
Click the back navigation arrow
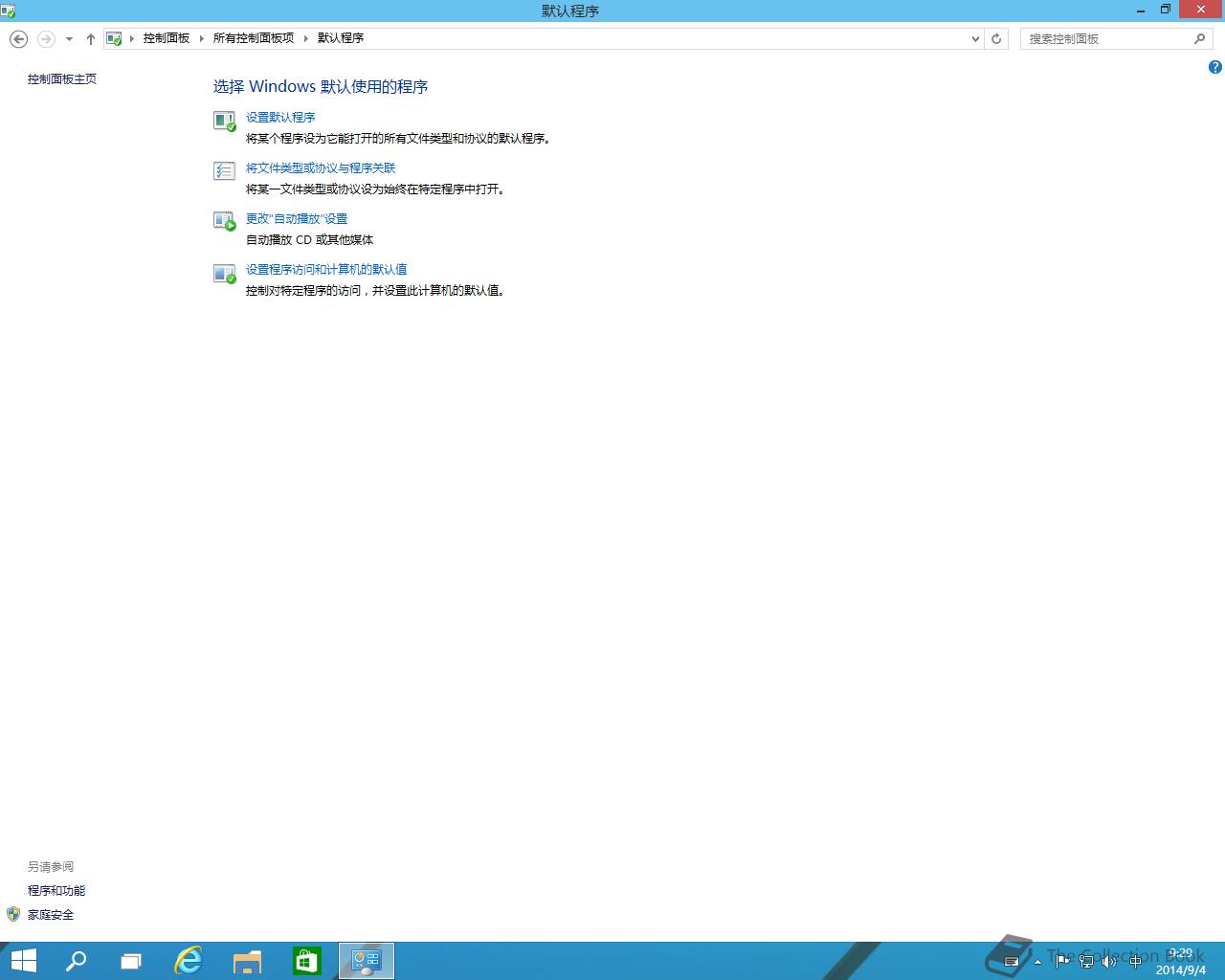pos(18,38)
